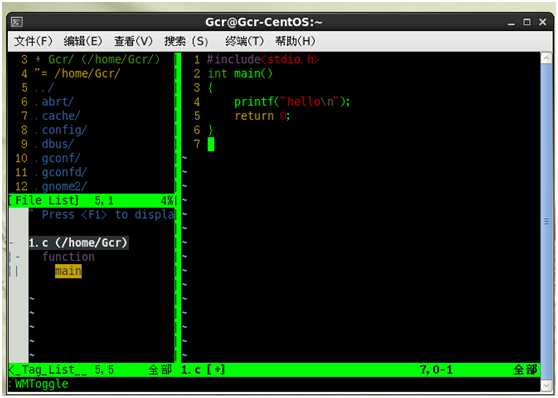
Task: Click the function group in tag list
Action: point(68,257)
